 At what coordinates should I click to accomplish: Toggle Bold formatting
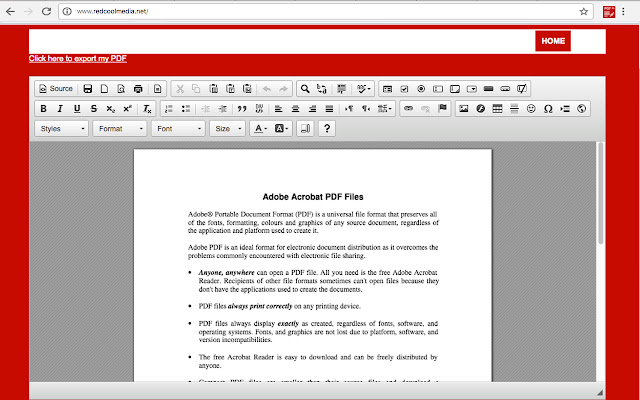click(x=43, y=109)
